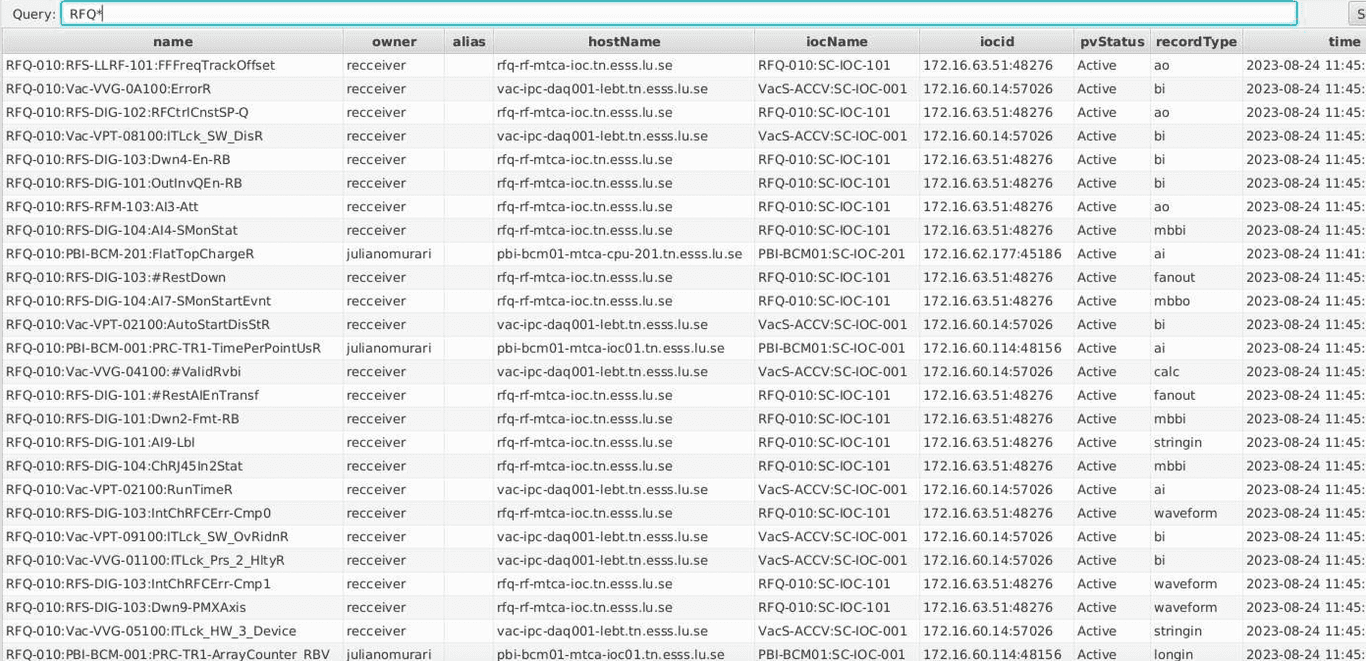This screenshot has height=661, width=1366.
Task: Sort by the owner column header
Action: click(x=394, y=42)
